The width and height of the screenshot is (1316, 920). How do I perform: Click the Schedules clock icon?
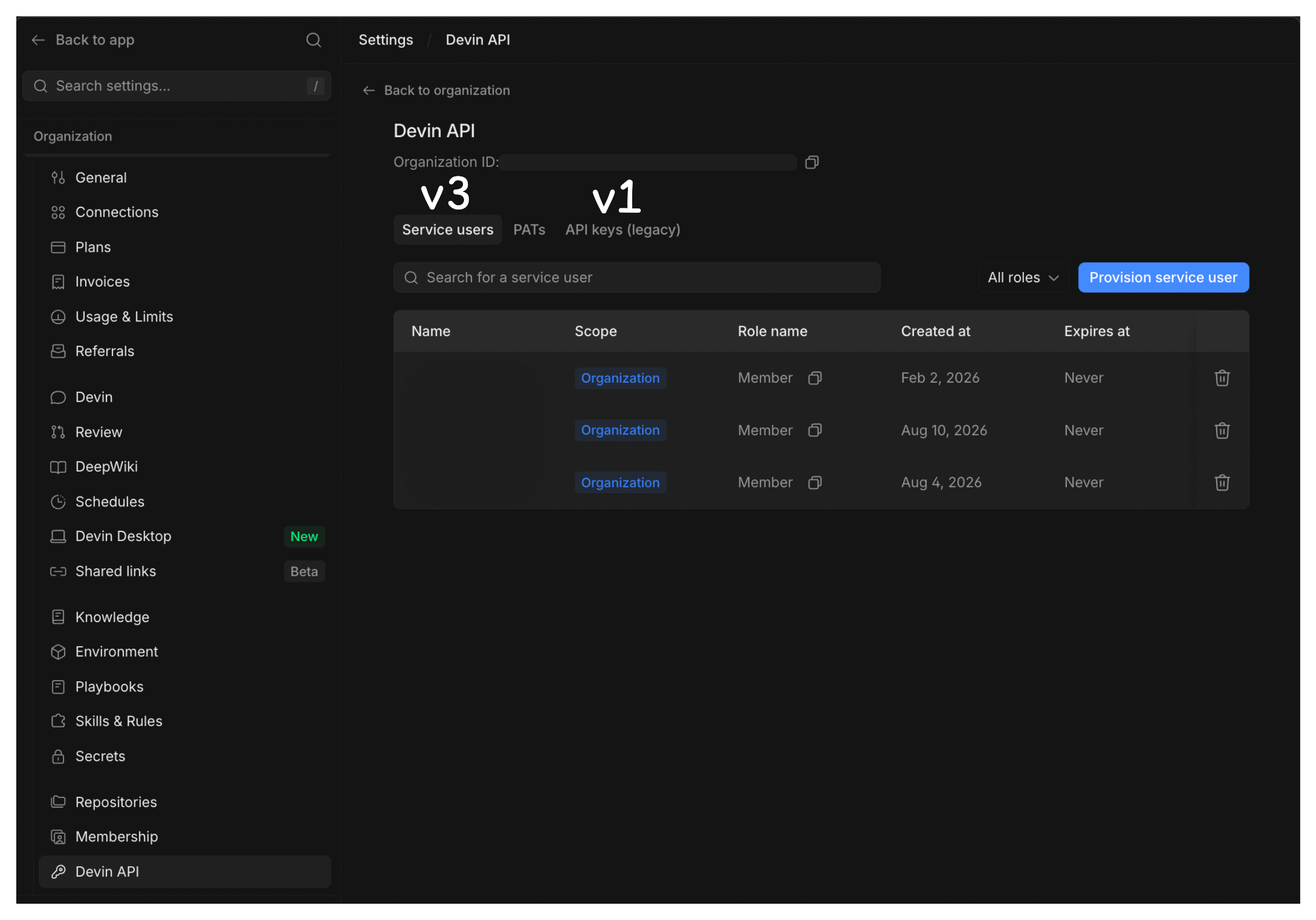[58, 502]
